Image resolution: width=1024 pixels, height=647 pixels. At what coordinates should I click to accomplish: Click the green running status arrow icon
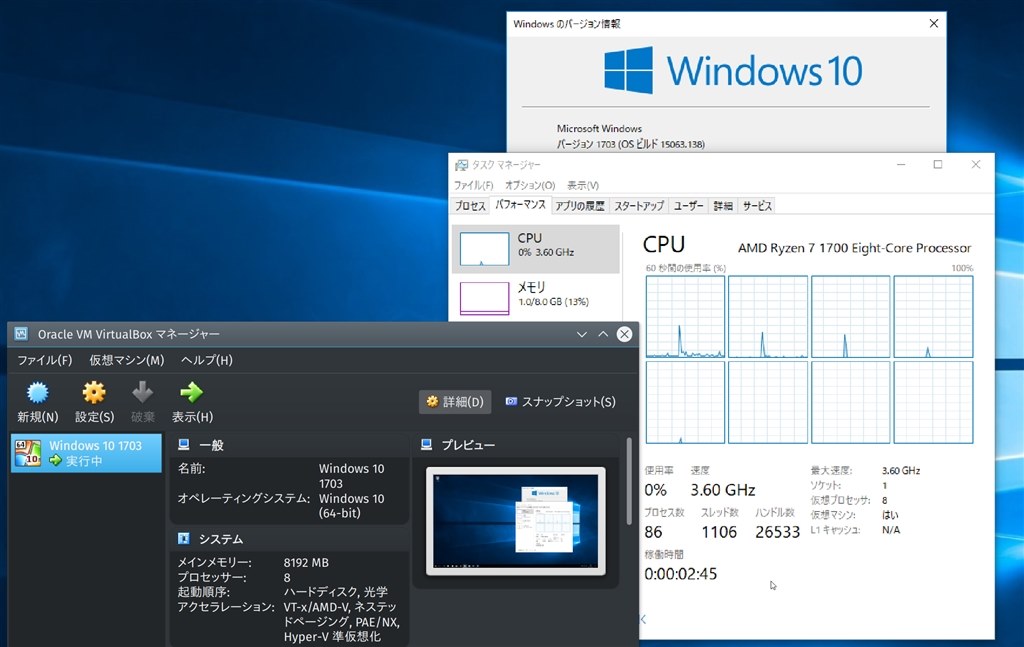point(56,461)
